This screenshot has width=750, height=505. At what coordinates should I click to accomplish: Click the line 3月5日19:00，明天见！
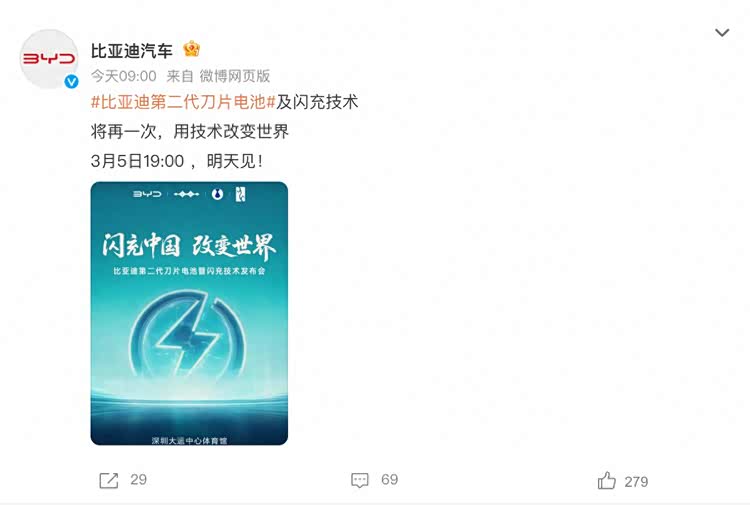[x=177, y=161]
